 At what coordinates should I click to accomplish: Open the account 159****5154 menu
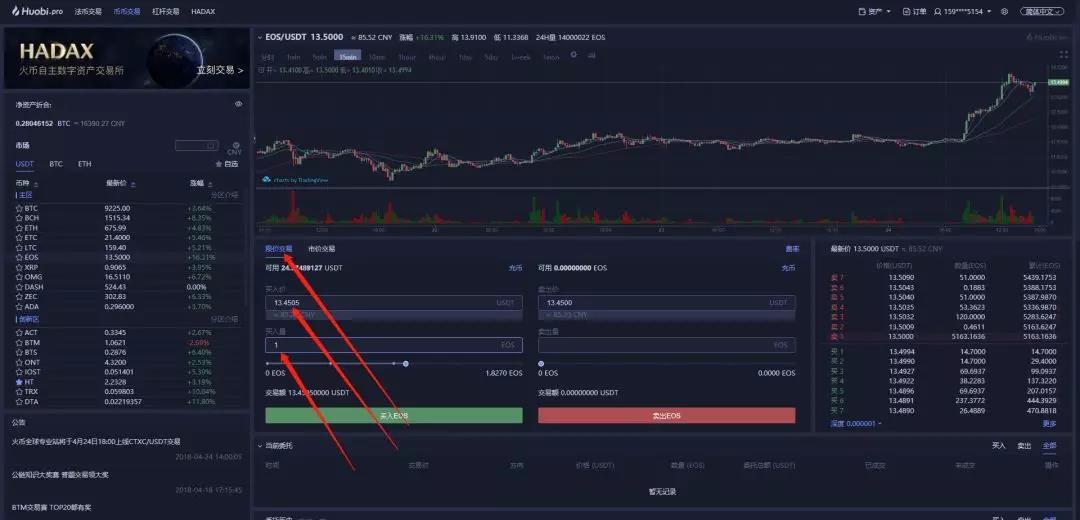[963, 12]
